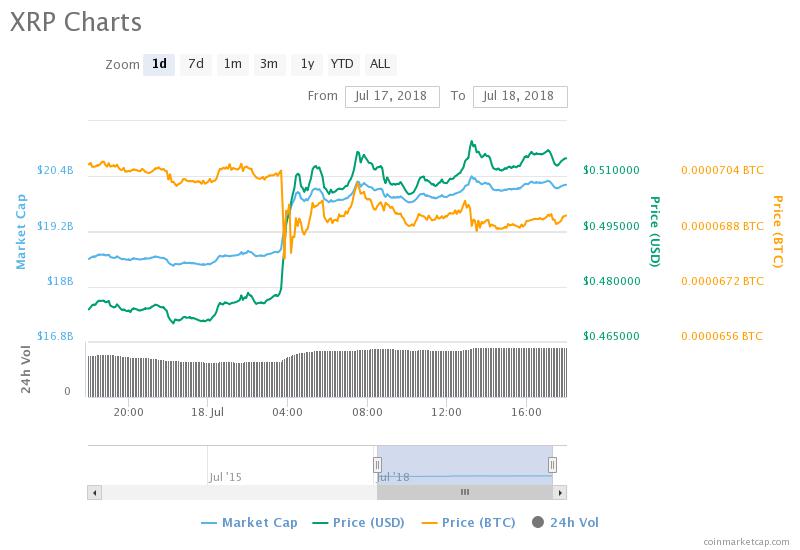The width and height of the screenshot is (800, 550).
Task: Click the $0.465000 price axis label
Action: [x=611, y=336]
